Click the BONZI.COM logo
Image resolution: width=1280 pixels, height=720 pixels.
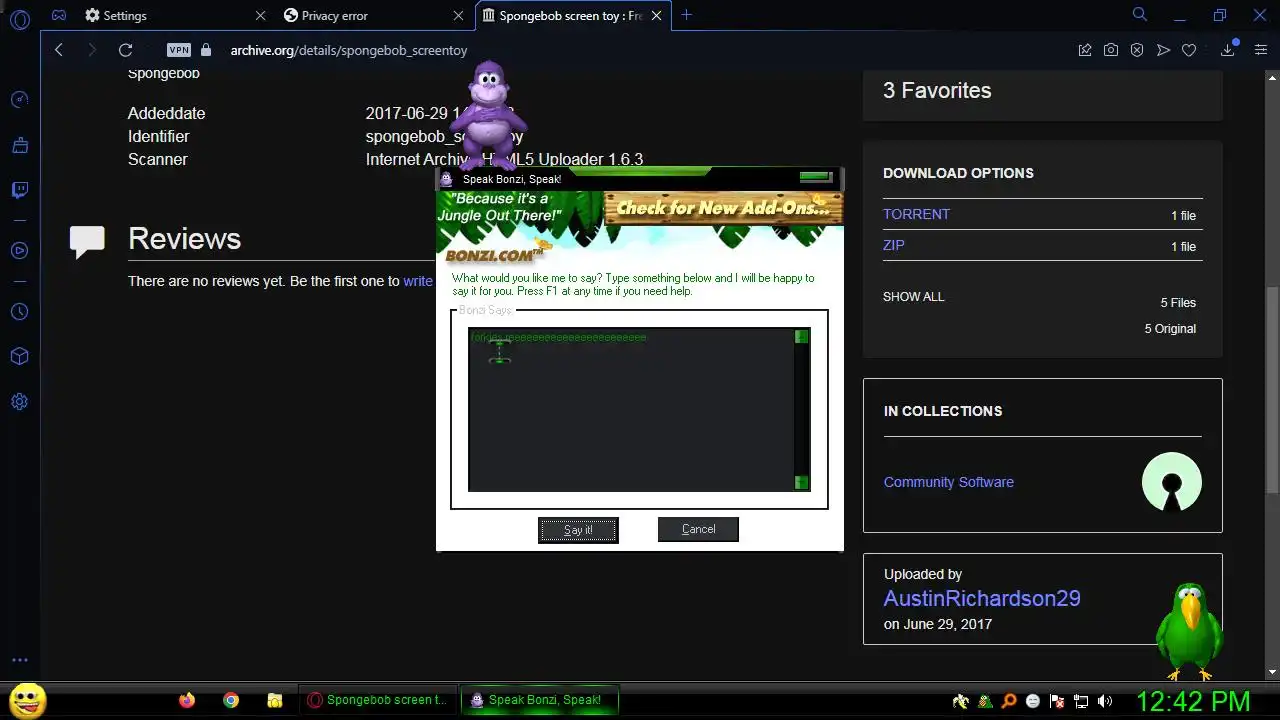[496, 252]
